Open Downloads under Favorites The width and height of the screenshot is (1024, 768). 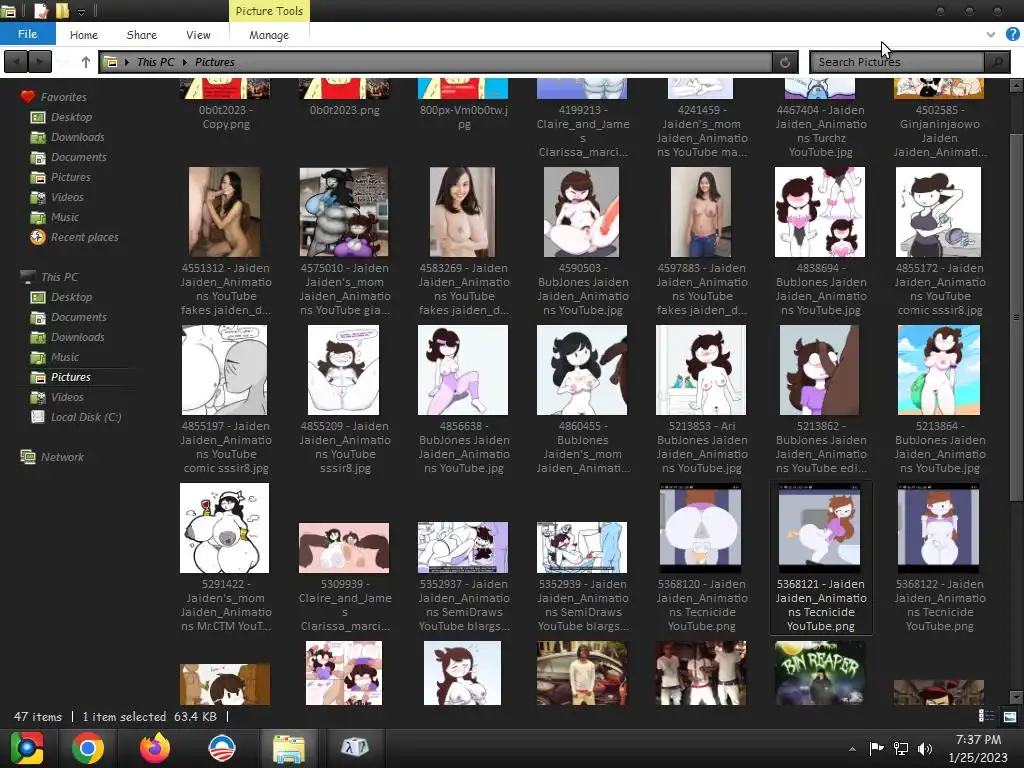pyautogui.click(x=77, y=137)
